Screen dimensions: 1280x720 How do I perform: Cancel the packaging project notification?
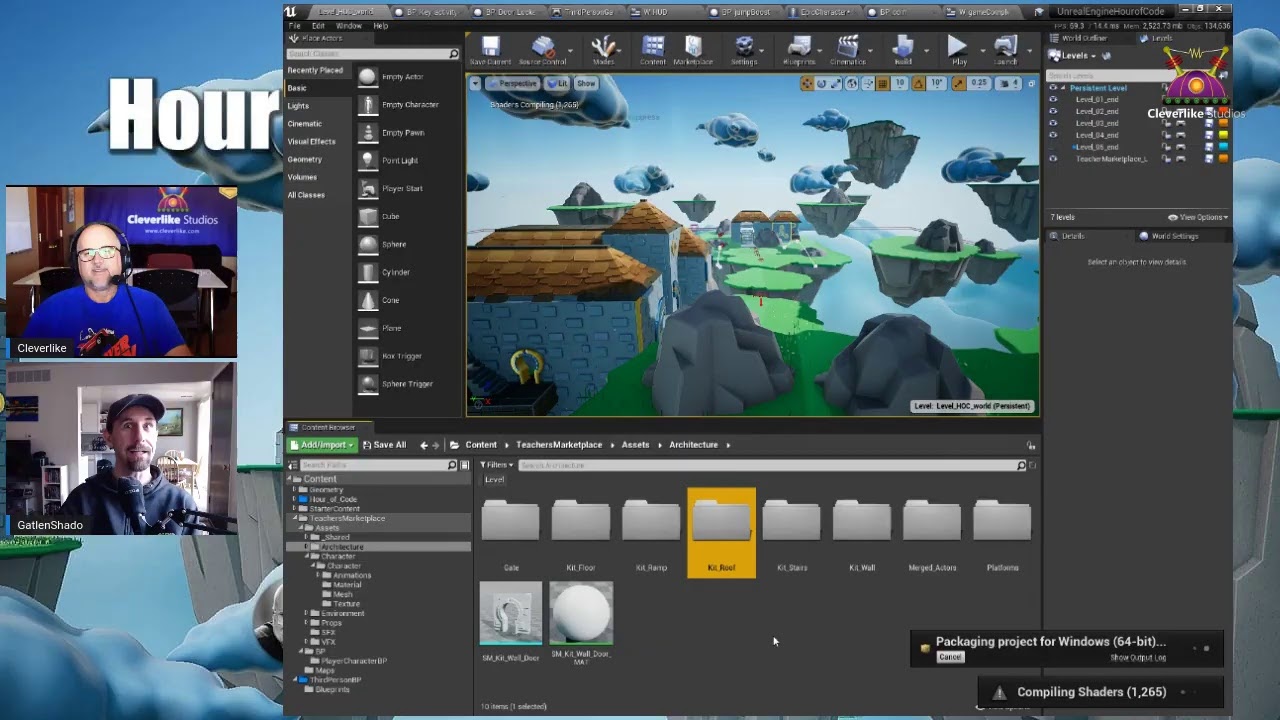pos(950,657)
